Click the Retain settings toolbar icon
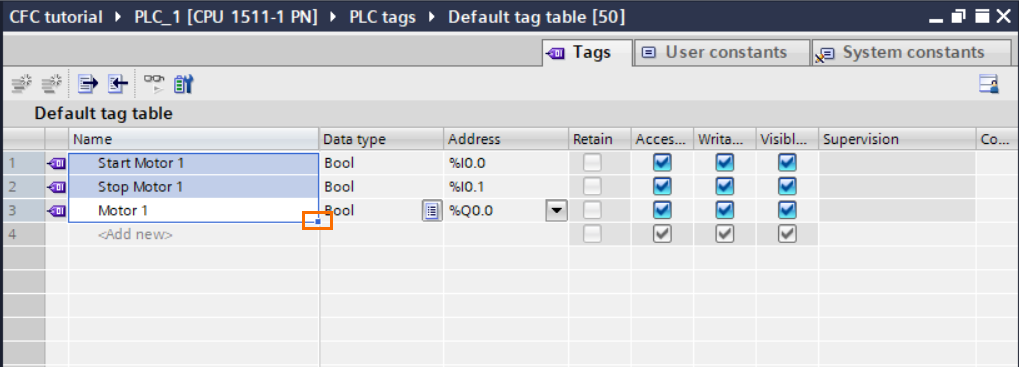 [x=184, y=84]
